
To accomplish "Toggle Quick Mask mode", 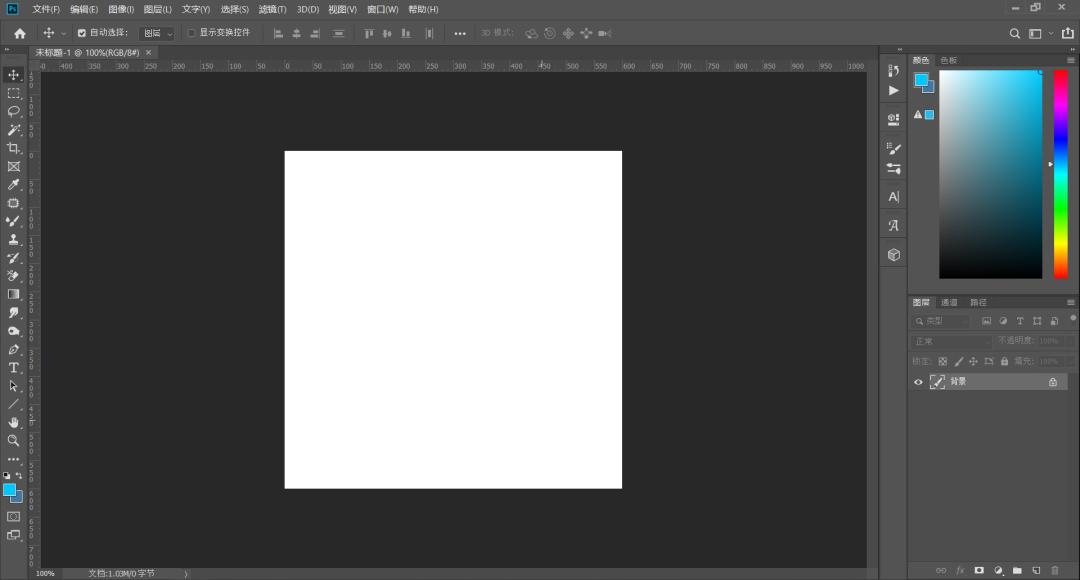I will click(x=13, y=517).
